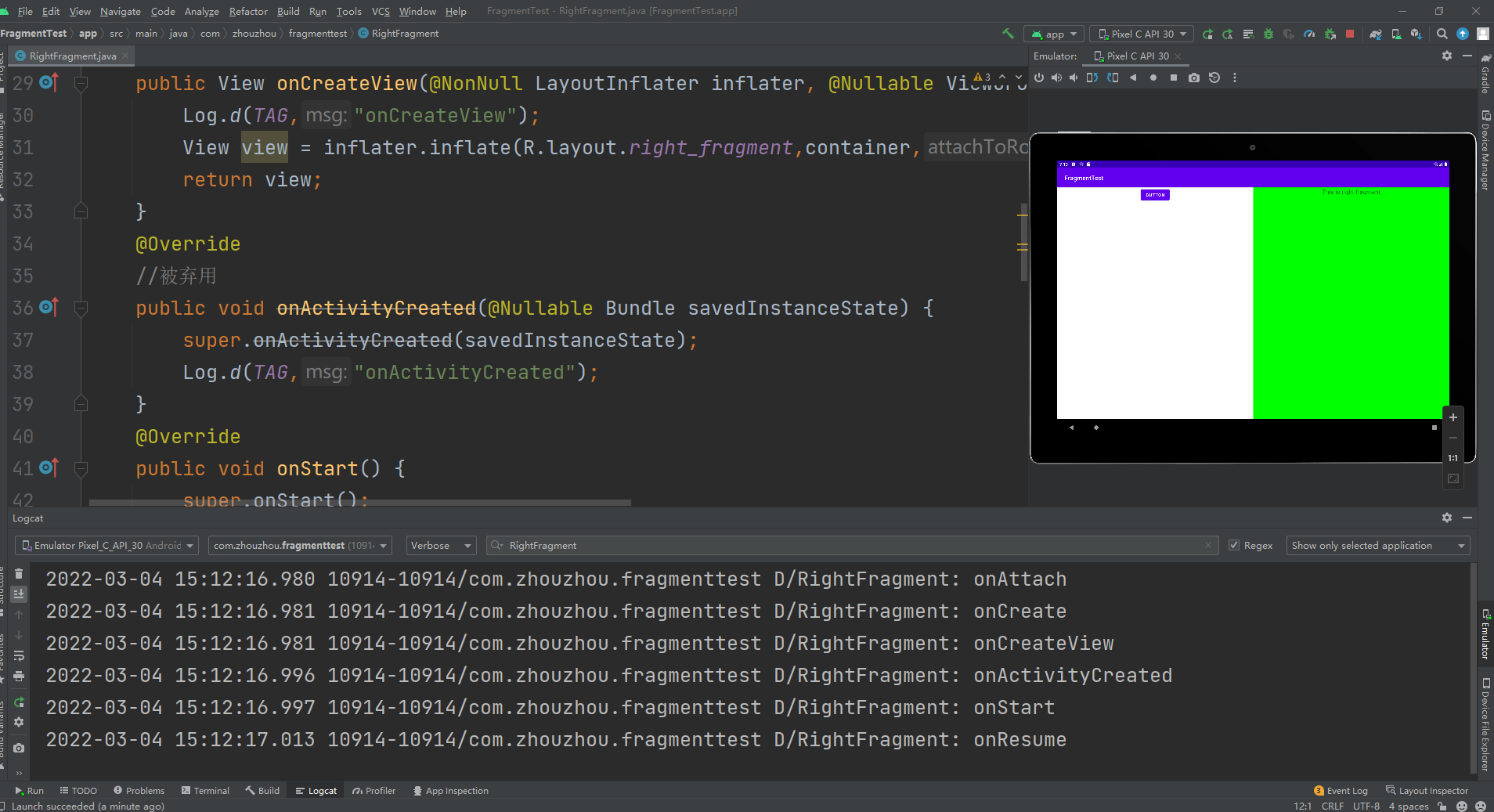
Task: Open the Show only selected application dropdown
Action: pos(1377,546)
